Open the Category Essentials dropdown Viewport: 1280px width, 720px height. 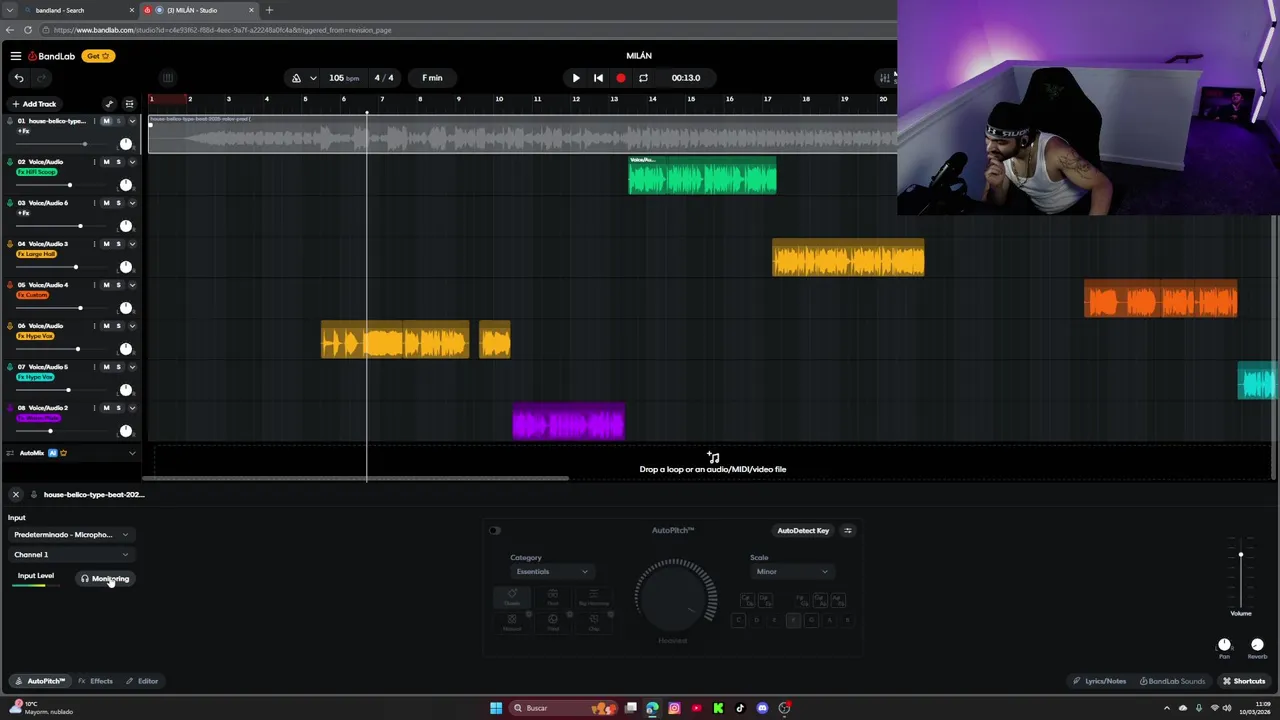551,572
